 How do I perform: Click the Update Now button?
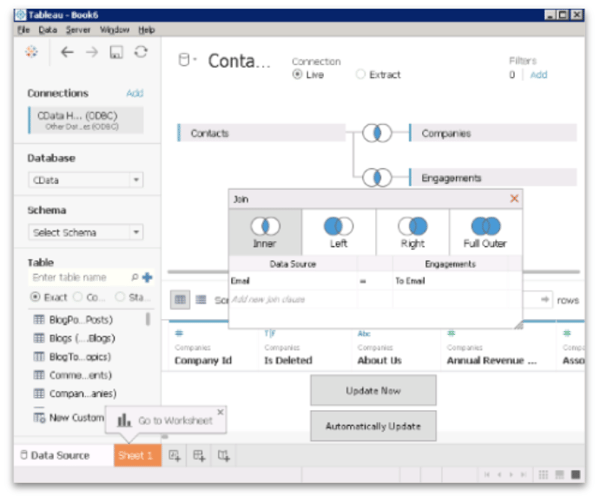[x=373, y=390]
